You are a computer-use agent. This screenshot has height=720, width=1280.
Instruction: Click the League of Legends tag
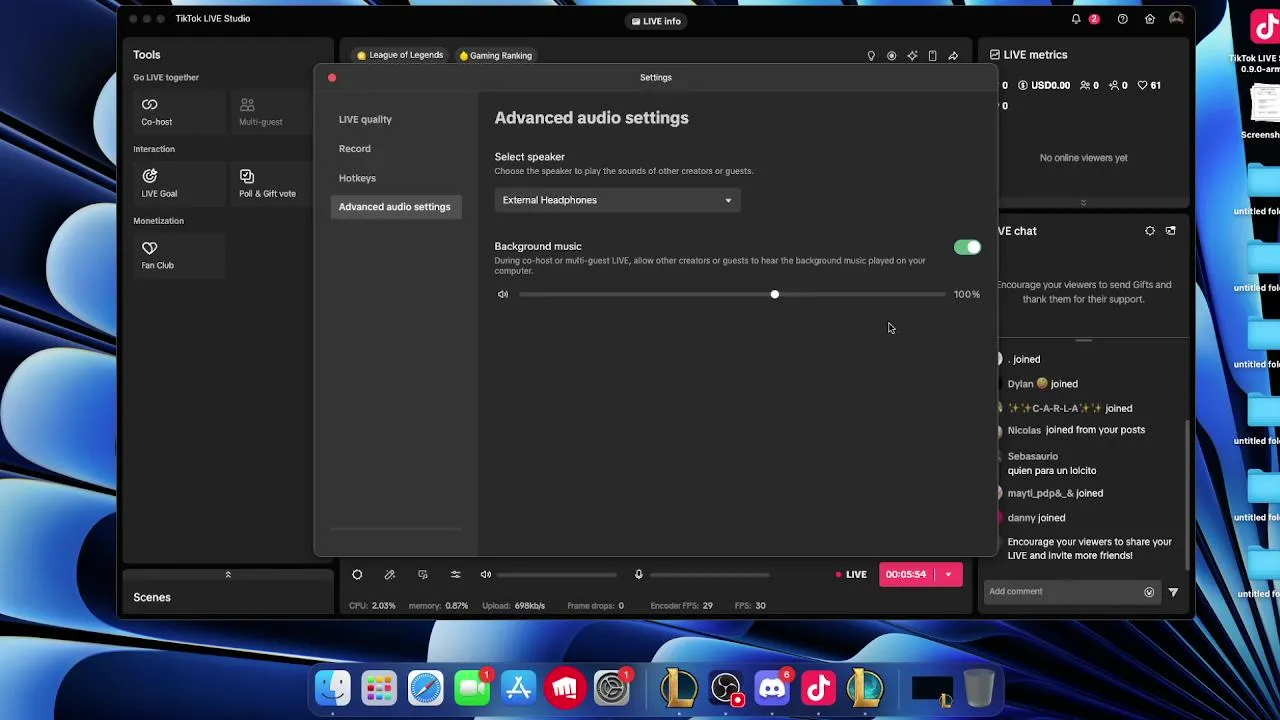click(x=400, y=55)
